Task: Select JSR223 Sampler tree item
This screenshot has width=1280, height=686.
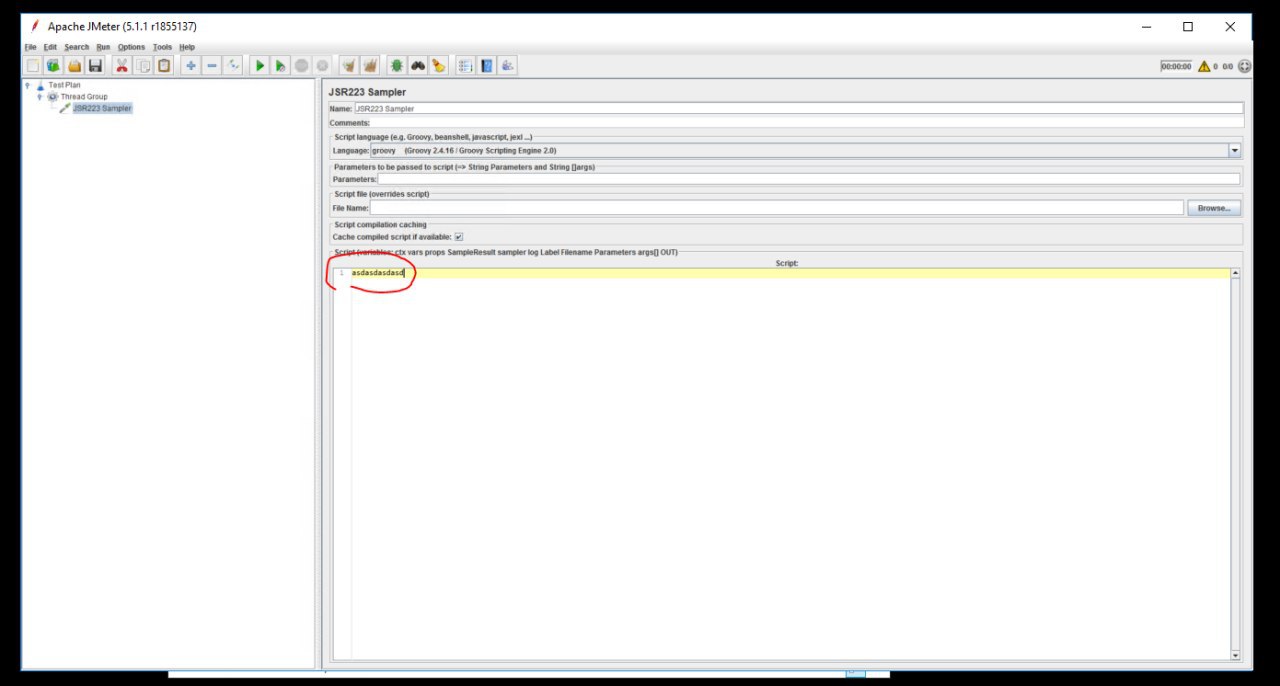Action: [102, 108]
